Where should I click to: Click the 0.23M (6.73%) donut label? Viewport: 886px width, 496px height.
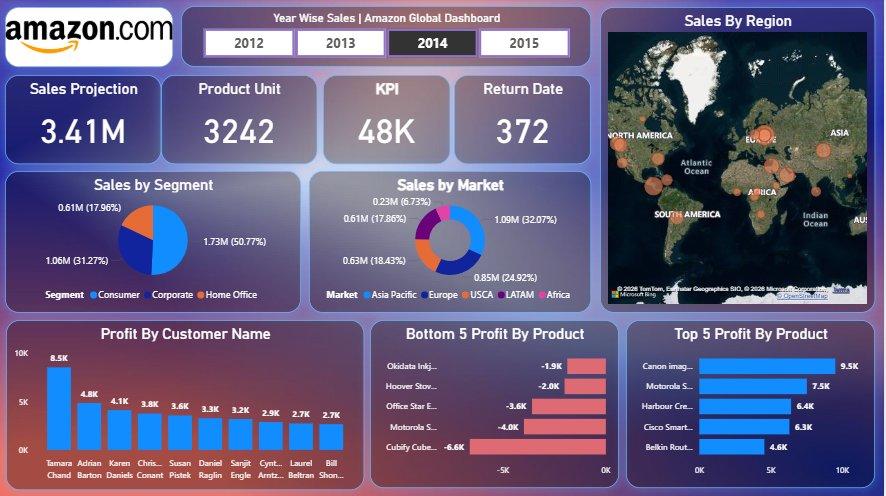coord(401,202)
